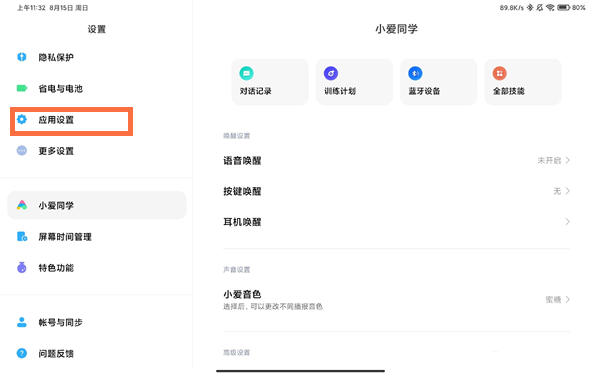The height and width of the screenshot is (375, 600).
Task: Select 隐私保护 shield icon in sidebar
Action: tap(22, 57)
